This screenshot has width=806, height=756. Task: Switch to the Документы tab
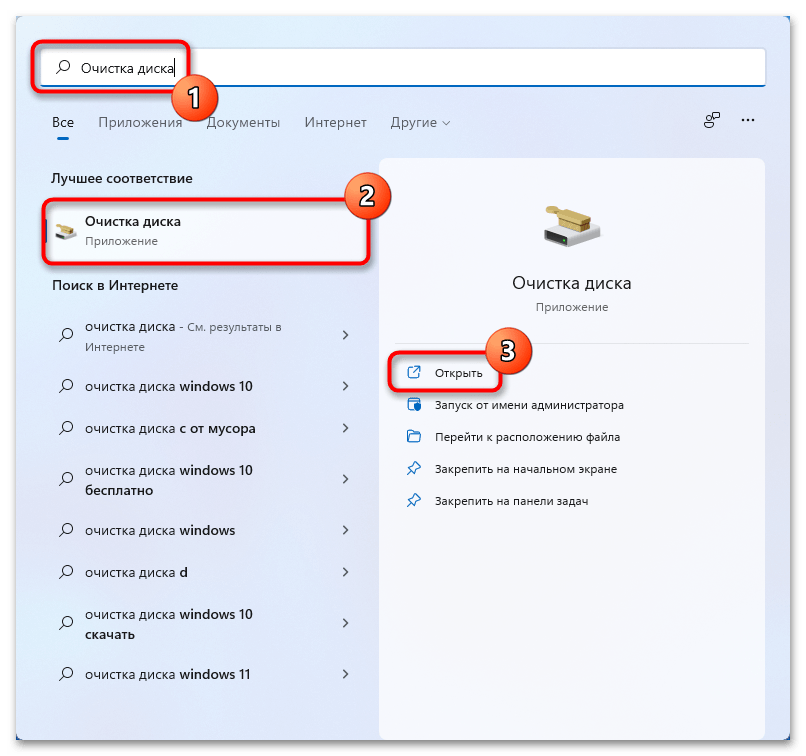[243, 122]
